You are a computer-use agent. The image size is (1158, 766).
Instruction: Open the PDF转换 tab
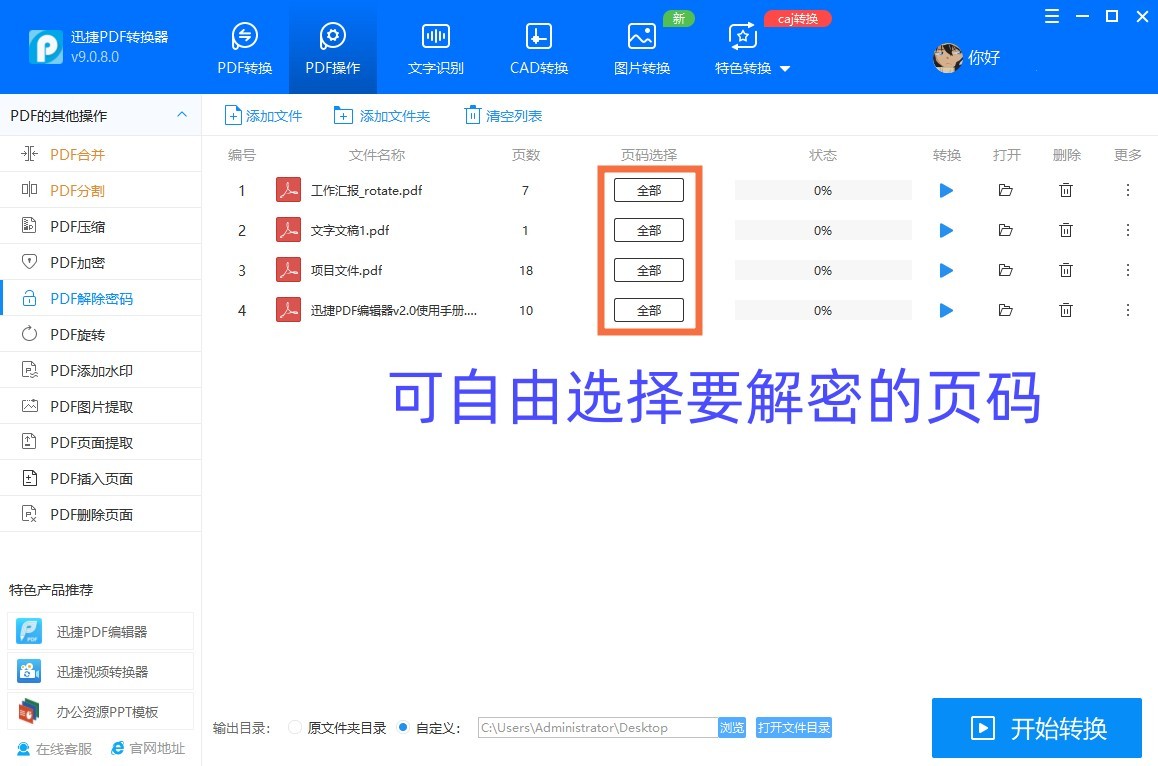[244, 49]
